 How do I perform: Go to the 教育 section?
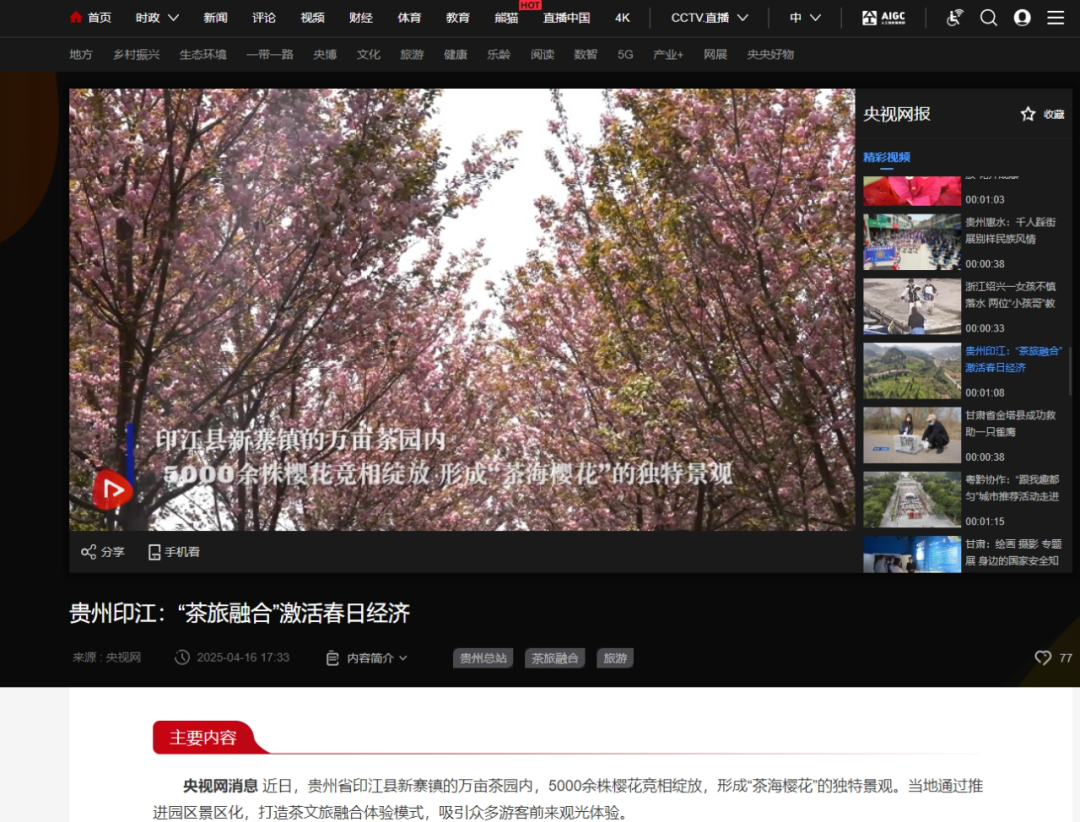457,18
